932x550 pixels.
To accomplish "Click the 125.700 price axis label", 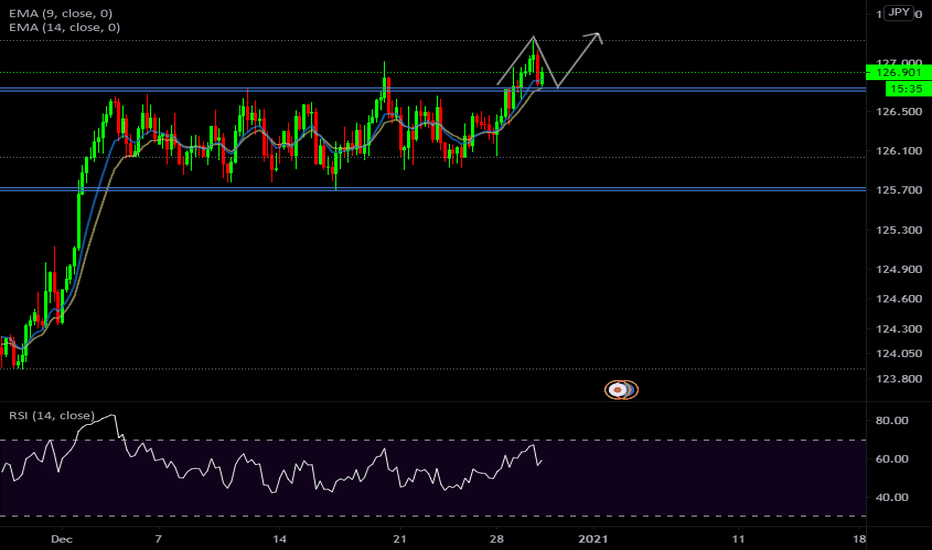I will [x=899, y=190].
